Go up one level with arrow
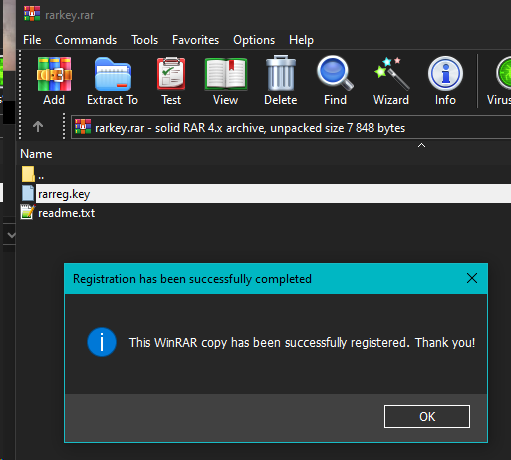 (38, 127)
